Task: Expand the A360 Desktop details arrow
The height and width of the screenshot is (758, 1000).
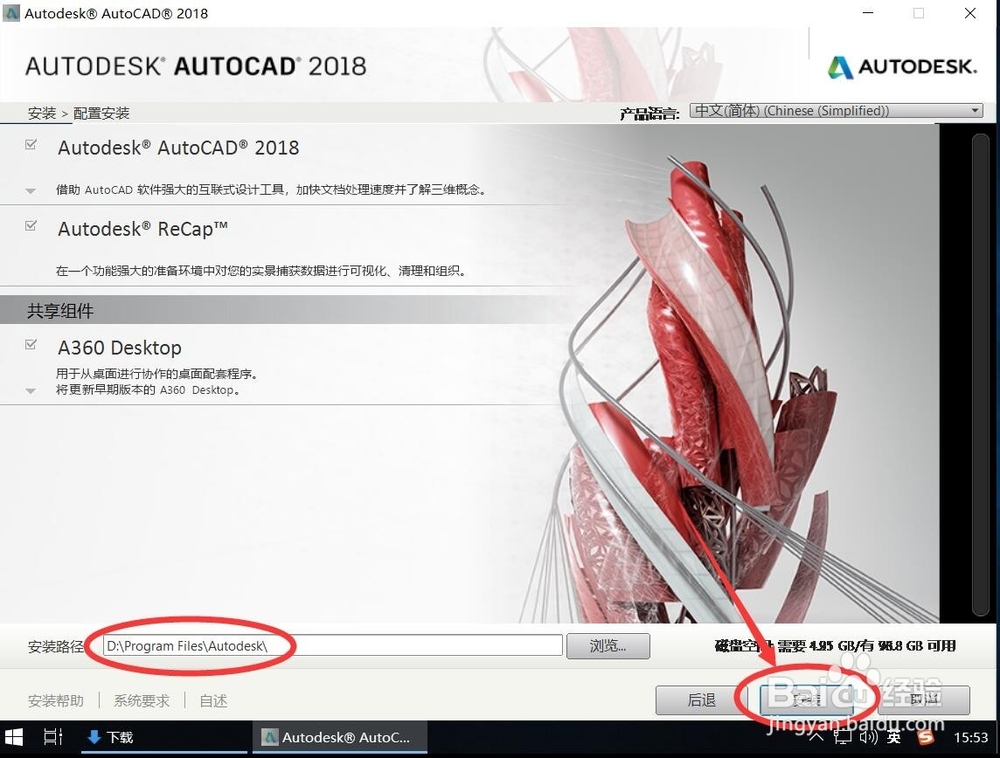Action: coord(30,391)
